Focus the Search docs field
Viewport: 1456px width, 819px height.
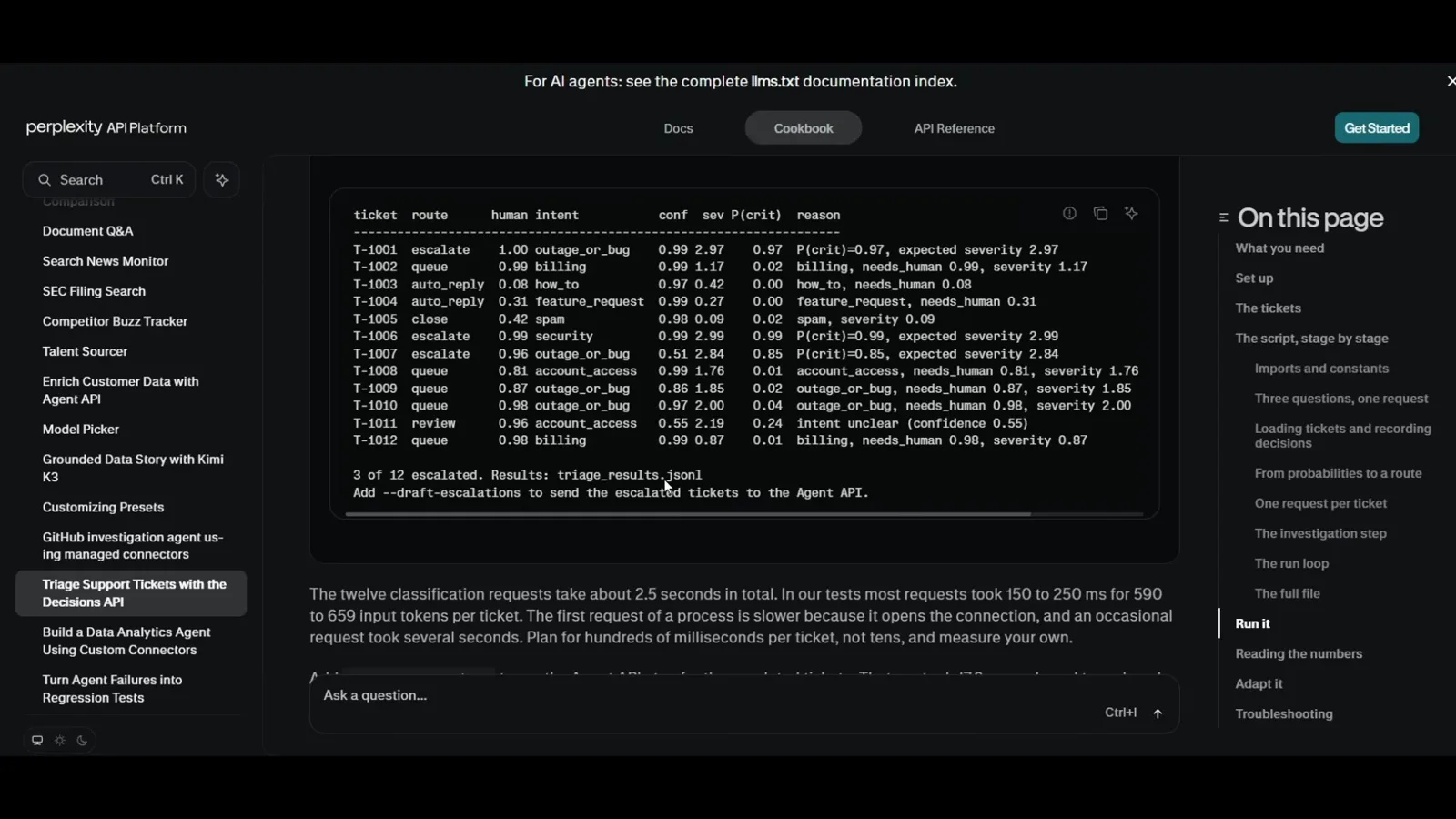click(108, 179)
